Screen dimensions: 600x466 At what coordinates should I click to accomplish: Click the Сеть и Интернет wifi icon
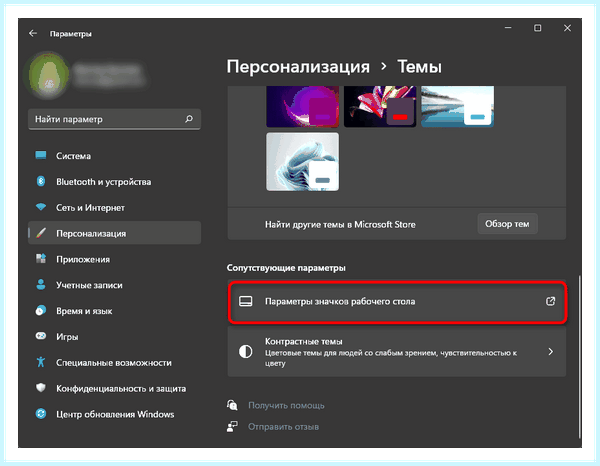(41, 207)
